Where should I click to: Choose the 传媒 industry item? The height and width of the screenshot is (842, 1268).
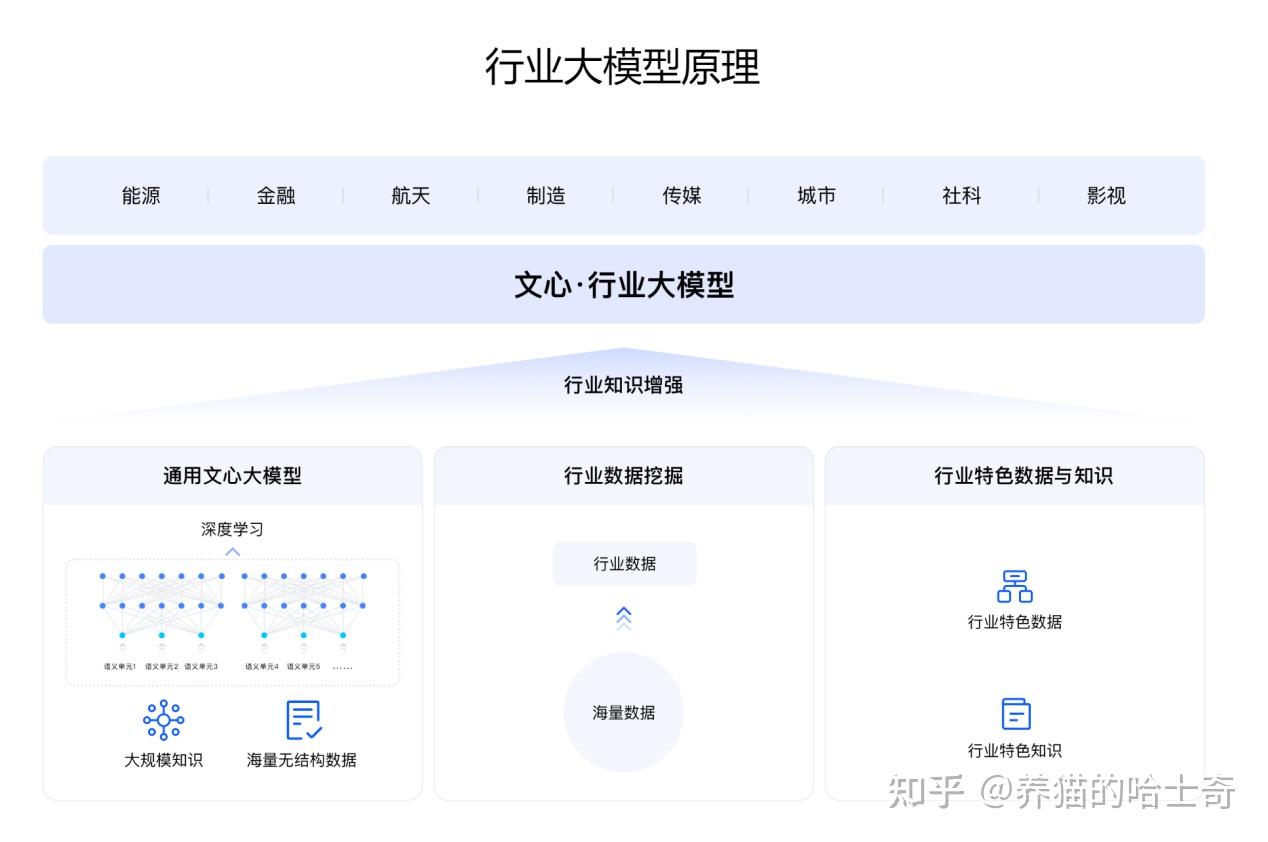pyautogui.click(x=682, y=196)
